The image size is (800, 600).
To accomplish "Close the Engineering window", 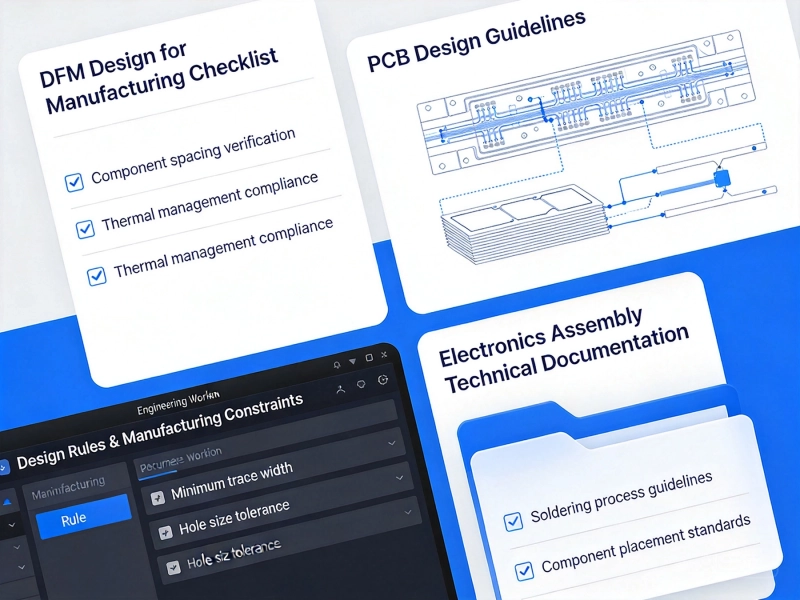I will pos(384,354).
